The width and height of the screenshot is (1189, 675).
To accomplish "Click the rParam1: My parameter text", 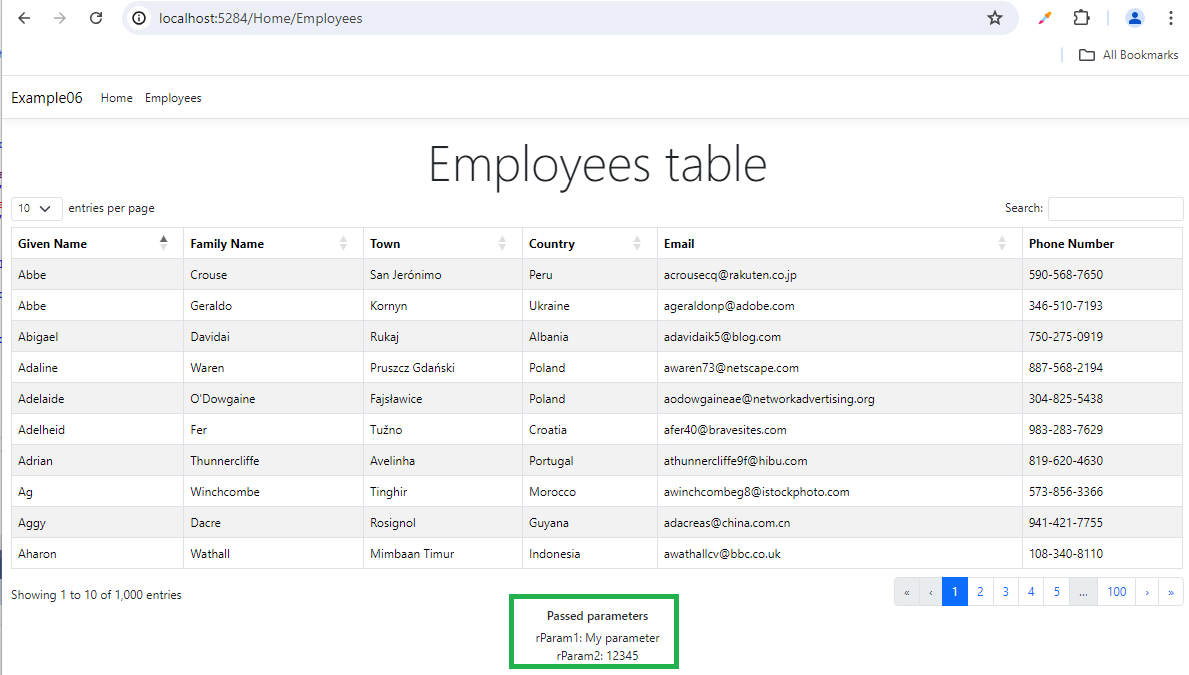I will pyautogui.click(x=598, y=638).
